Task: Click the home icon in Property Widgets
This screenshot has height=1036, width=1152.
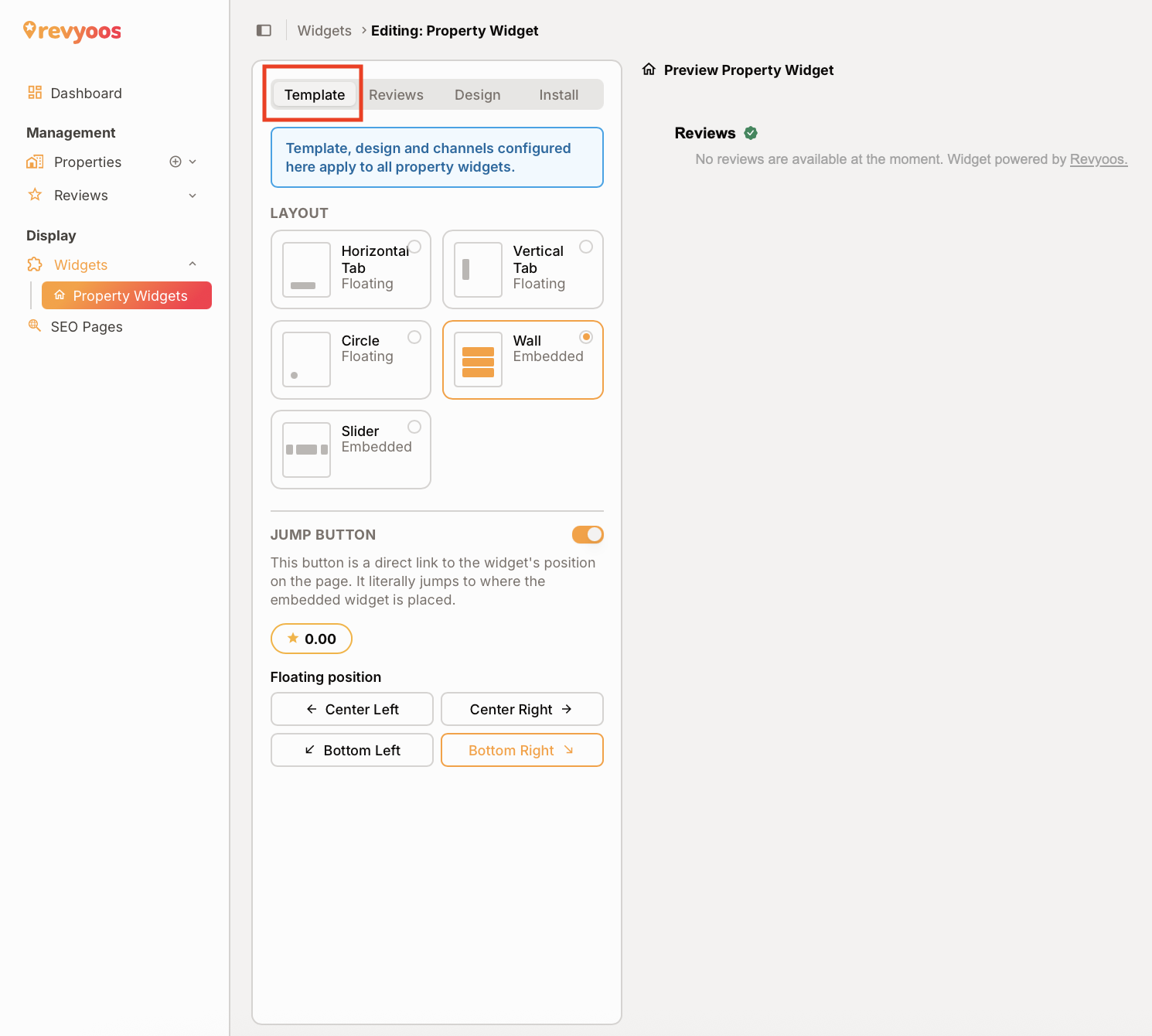Action: click(60, 295)
